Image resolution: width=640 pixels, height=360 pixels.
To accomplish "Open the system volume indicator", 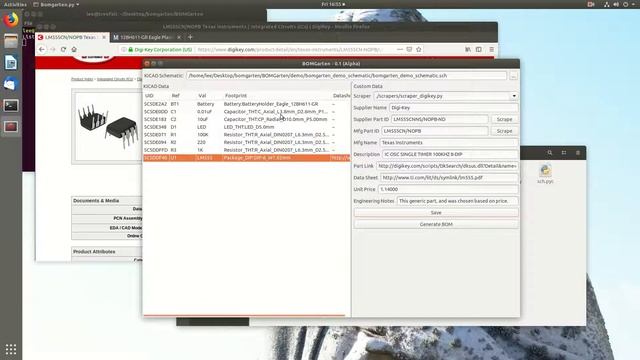I will point(616,4).
